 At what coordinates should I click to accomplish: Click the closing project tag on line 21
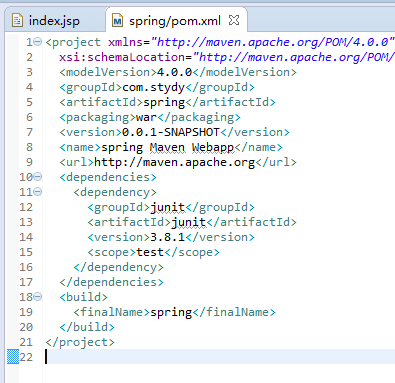coord(80,342)
